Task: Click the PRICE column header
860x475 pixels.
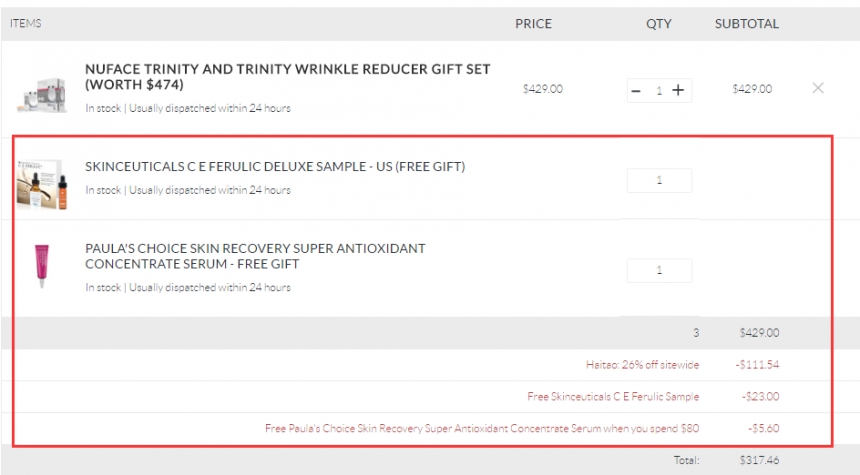Action: [533, 24]
